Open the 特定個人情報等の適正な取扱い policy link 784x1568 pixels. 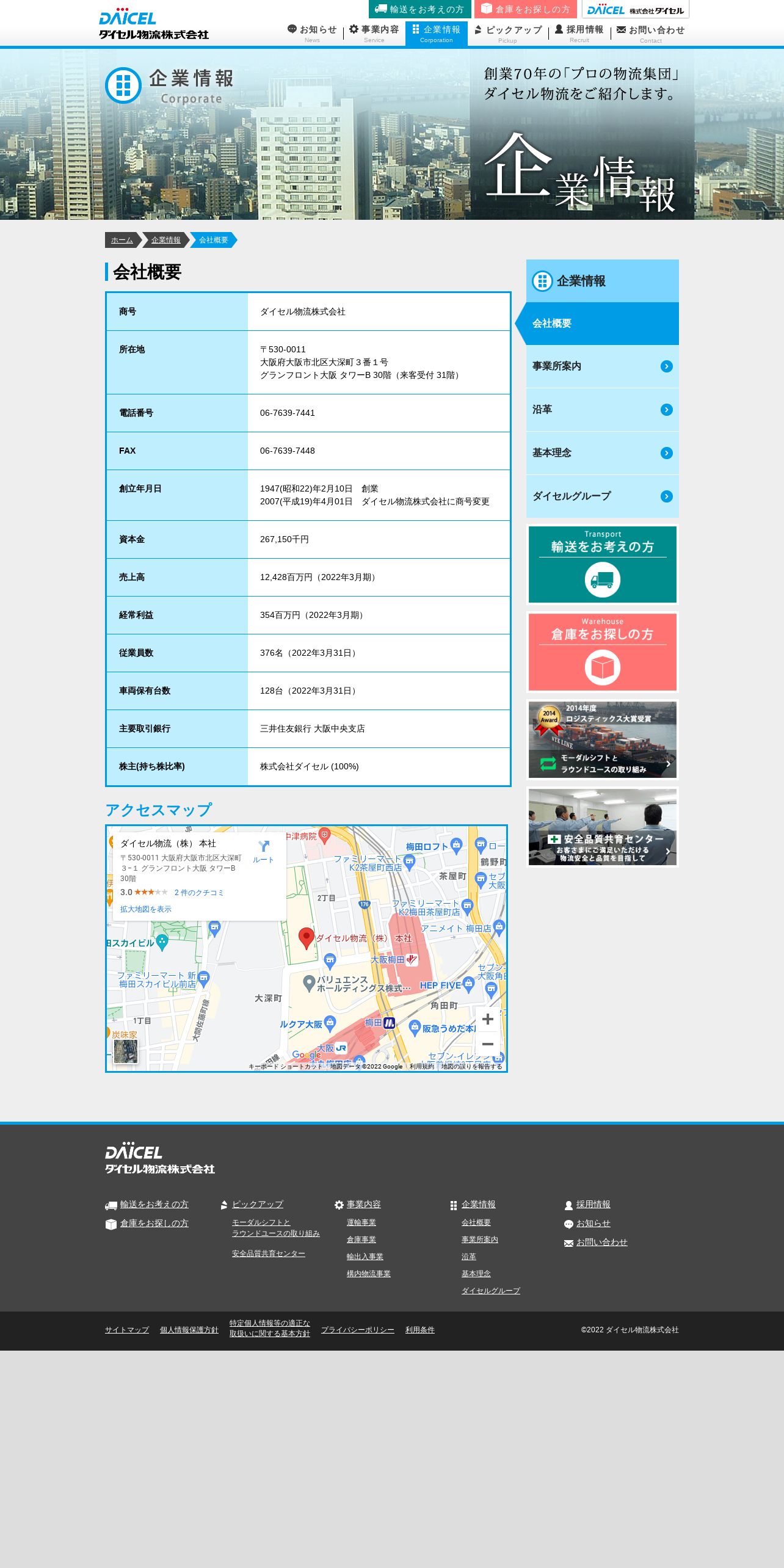pyautogui.click(x=270, y=1328)
